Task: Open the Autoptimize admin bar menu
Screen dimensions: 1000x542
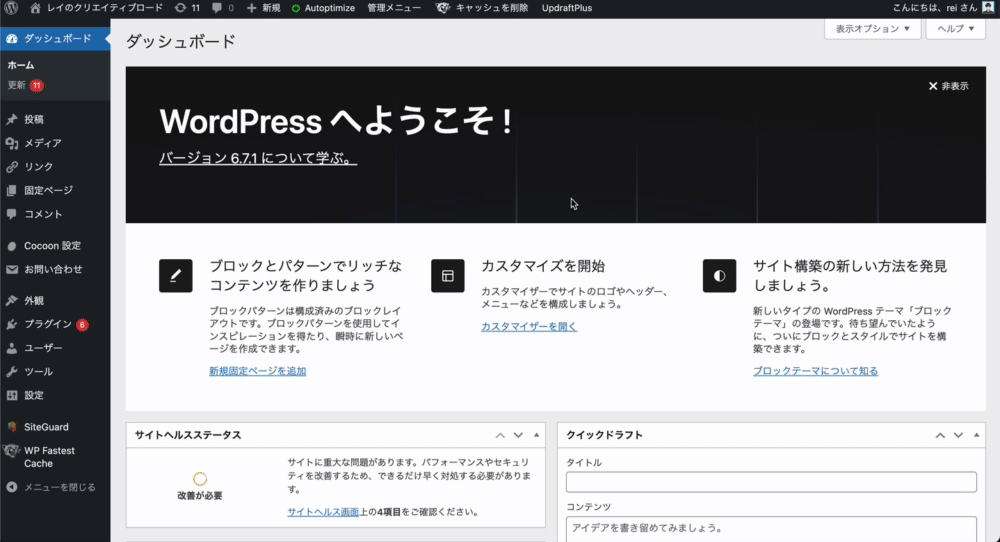Action: [323, 8]
